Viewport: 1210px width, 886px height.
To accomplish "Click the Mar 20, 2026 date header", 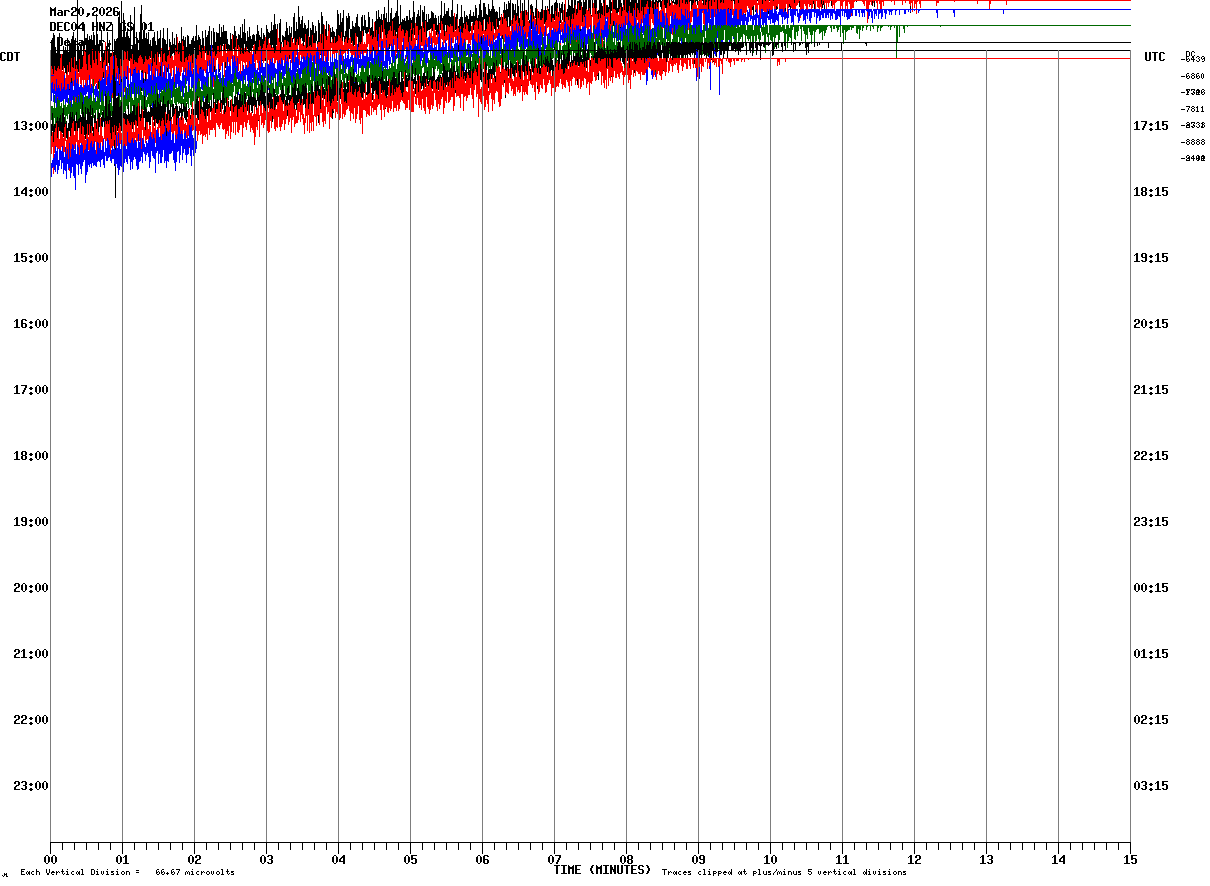I will pos(84,12).
